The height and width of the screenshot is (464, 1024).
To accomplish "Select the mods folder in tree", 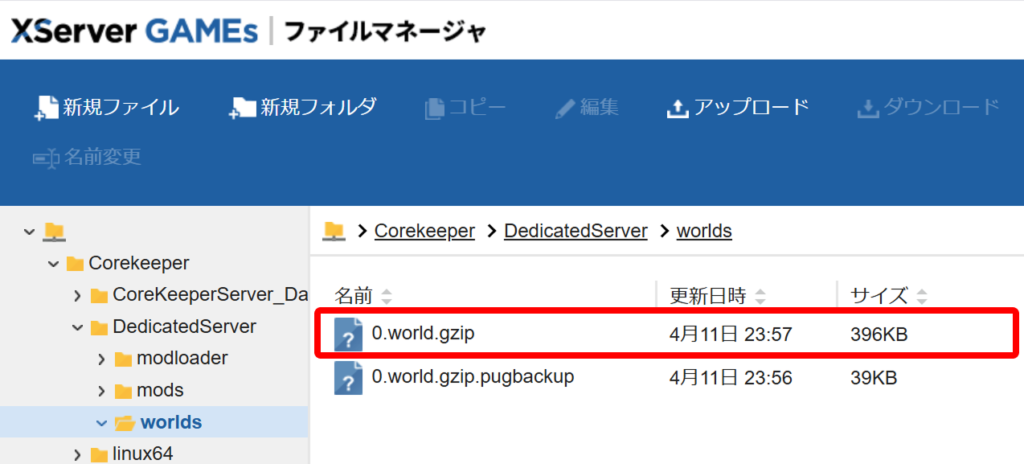I will click(160, 390).
